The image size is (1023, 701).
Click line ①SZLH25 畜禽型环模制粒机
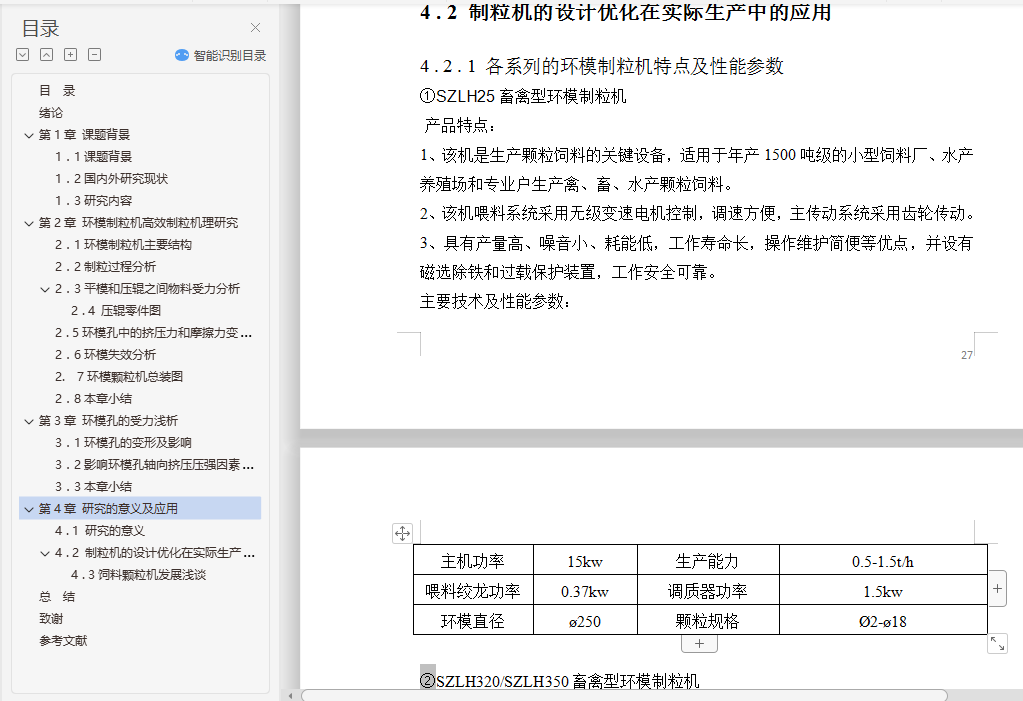coord(523,97)
